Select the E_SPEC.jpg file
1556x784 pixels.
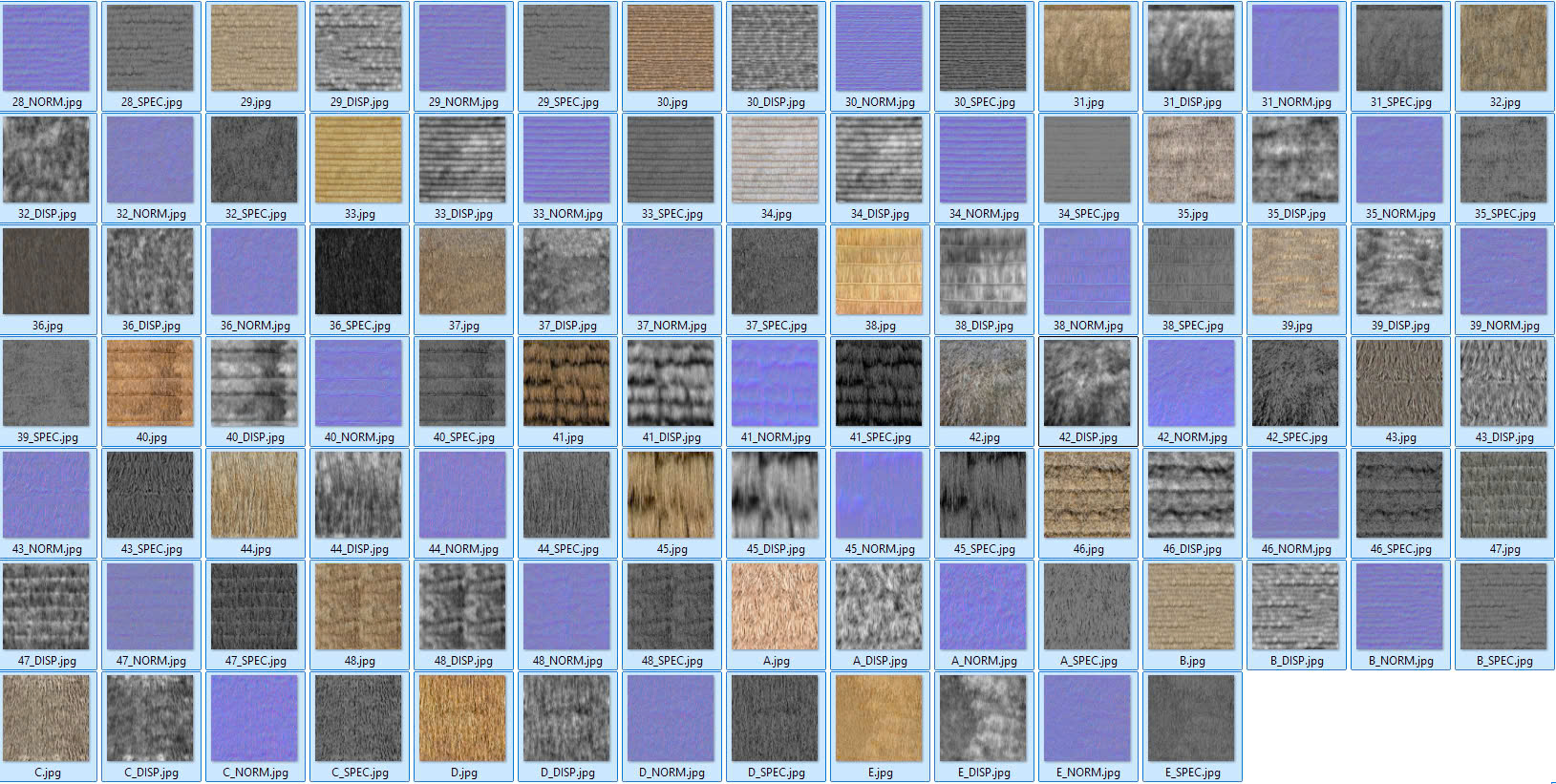pyautogui.click(x=1191, y=719)
